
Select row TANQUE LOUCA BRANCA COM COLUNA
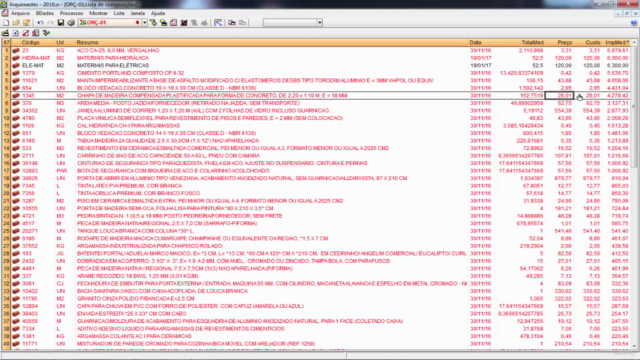316,231
